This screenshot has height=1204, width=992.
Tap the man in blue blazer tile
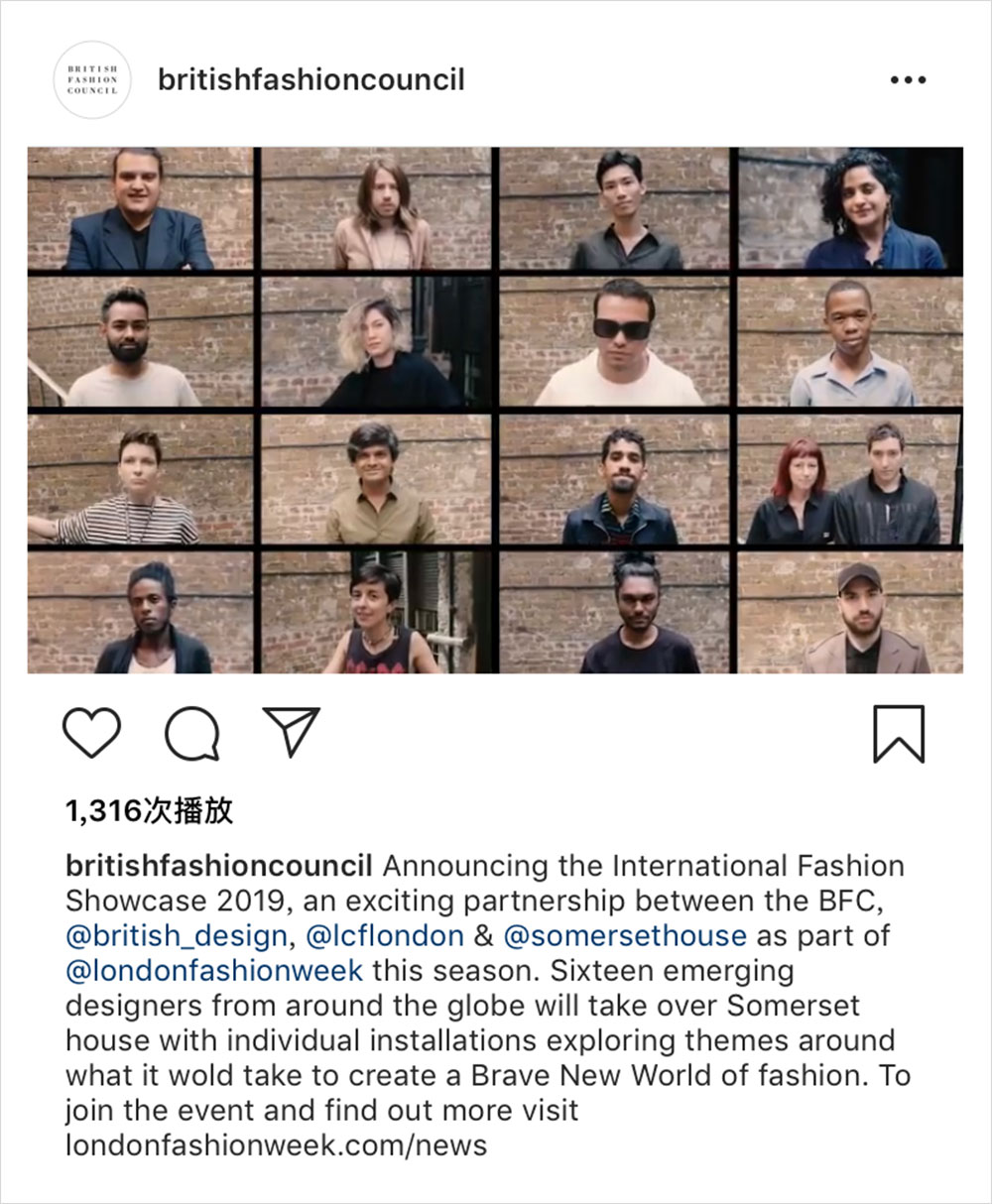coord(140,209)
